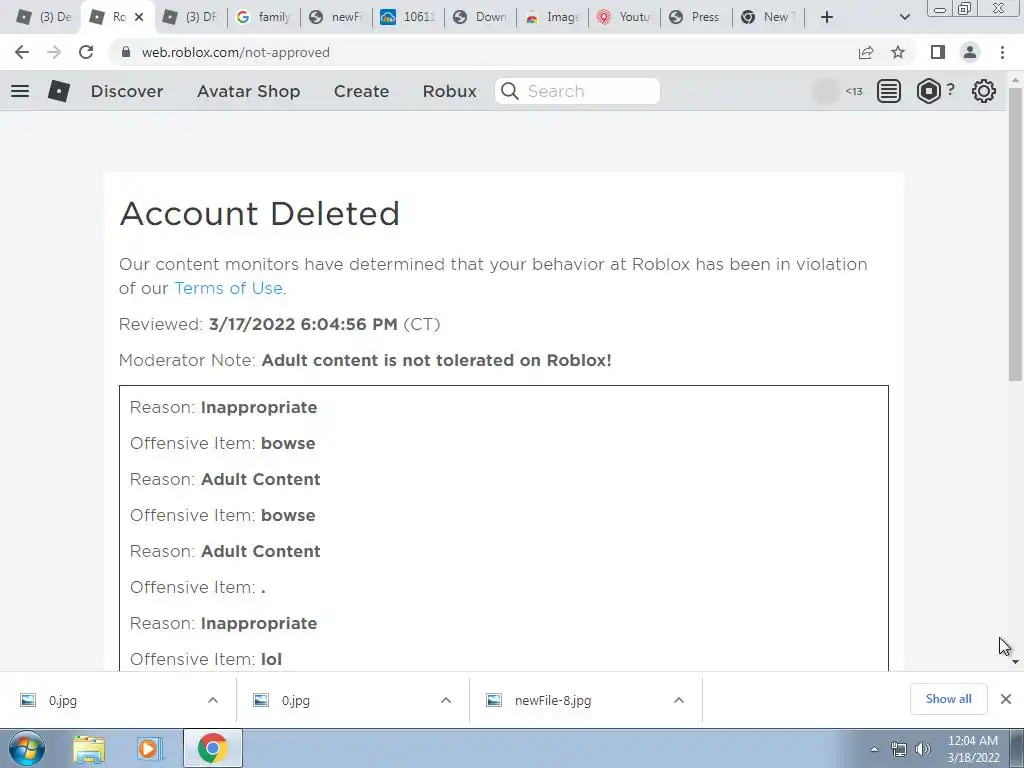Click 'Adult content is not tolerated' note

[x=436, y=360]
